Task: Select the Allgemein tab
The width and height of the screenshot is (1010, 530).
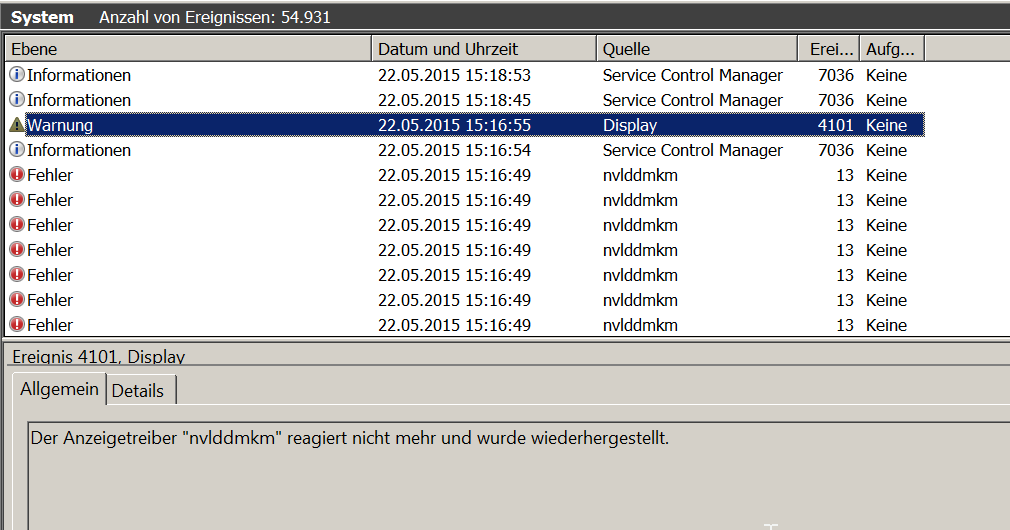Action: point(59,389)
